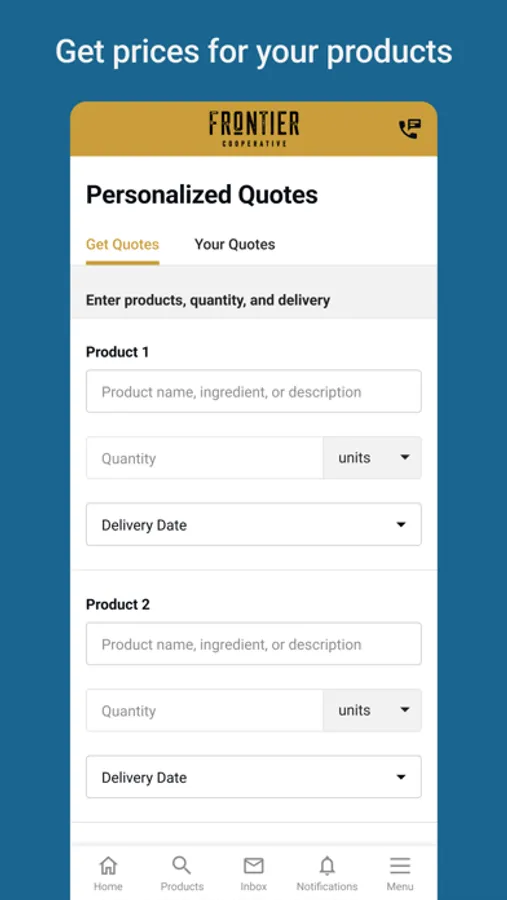The width and height of the screenshot is (507, 900).
Task: Tap the phone chat support icon
Action: 409,129
